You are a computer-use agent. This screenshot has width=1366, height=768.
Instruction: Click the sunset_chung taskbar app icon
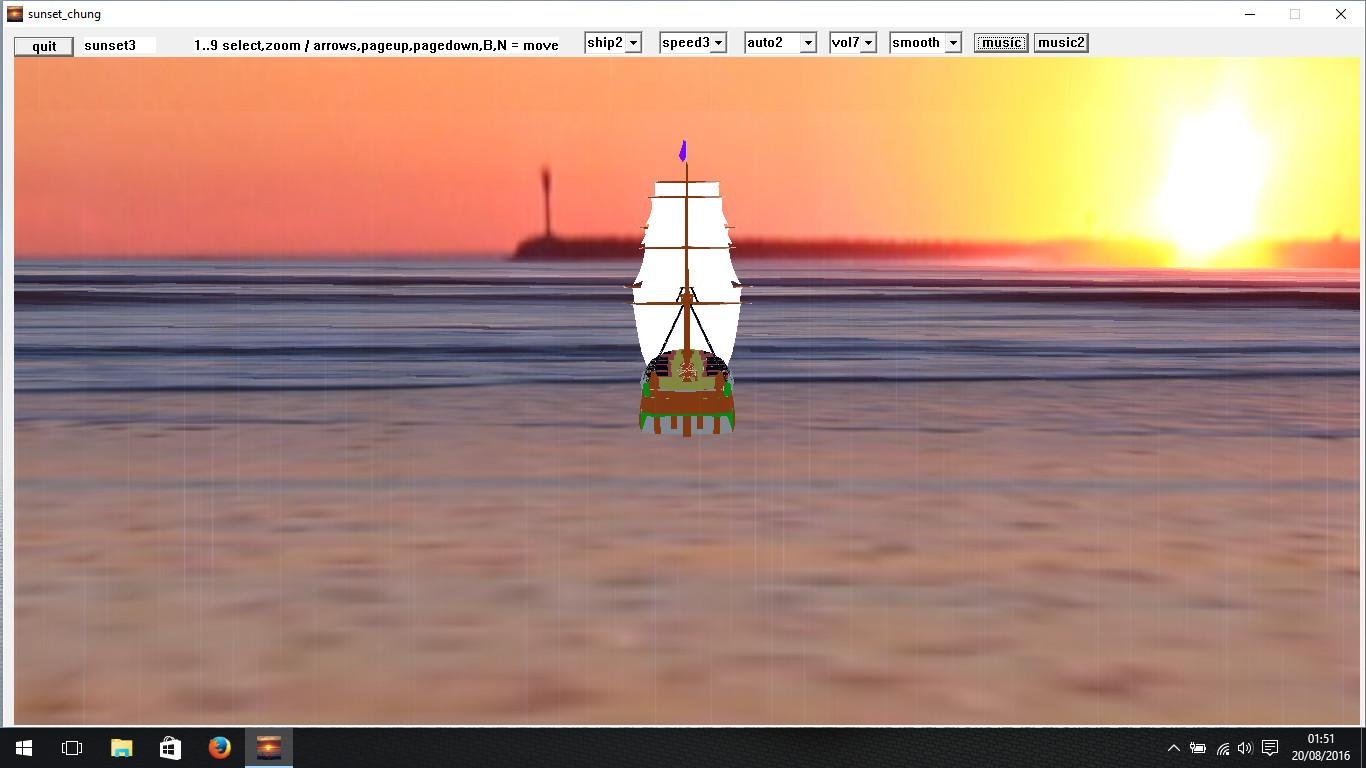pos(268,748)
